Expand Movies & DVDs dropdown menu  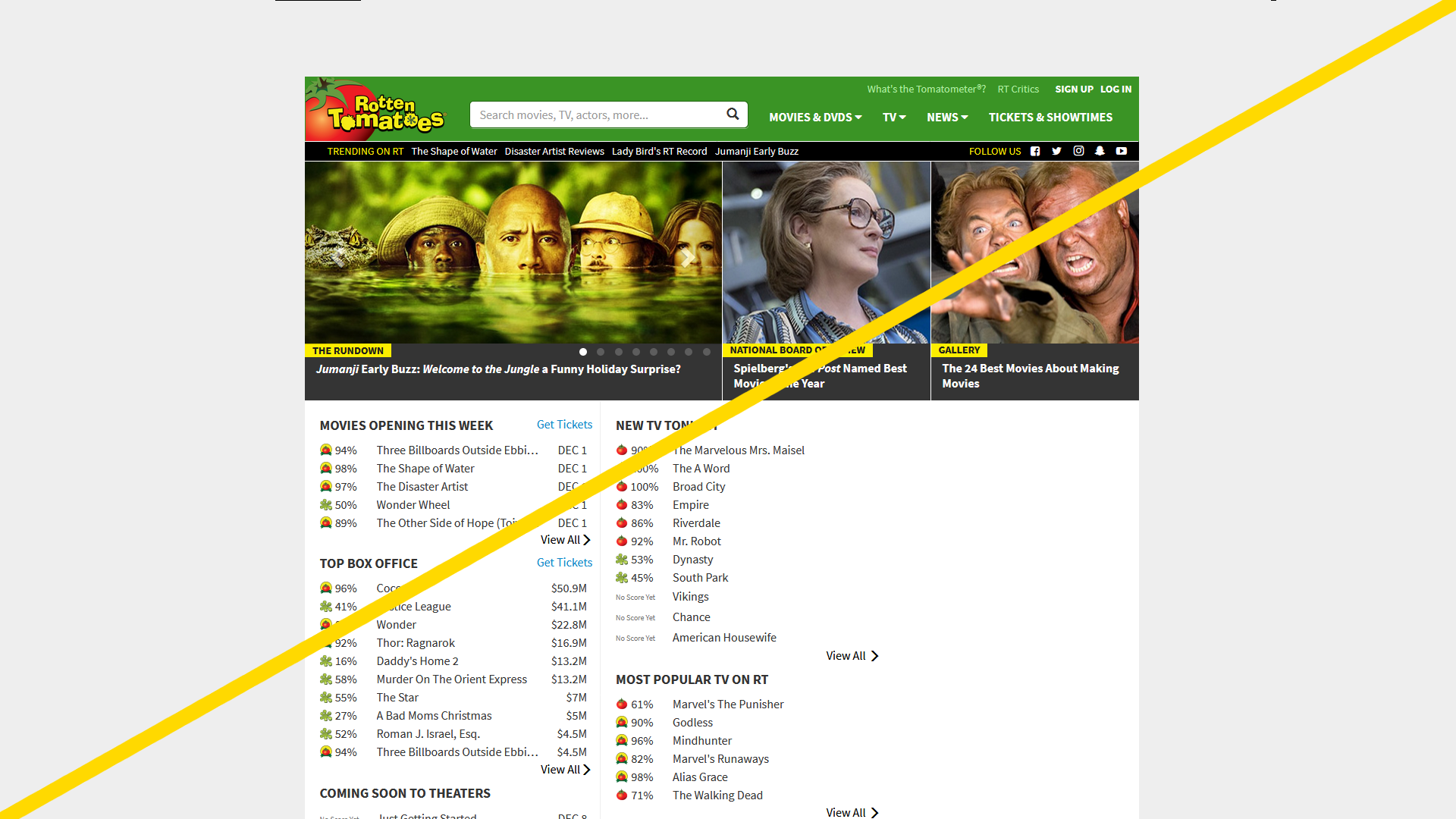click(x=815, y=118)
